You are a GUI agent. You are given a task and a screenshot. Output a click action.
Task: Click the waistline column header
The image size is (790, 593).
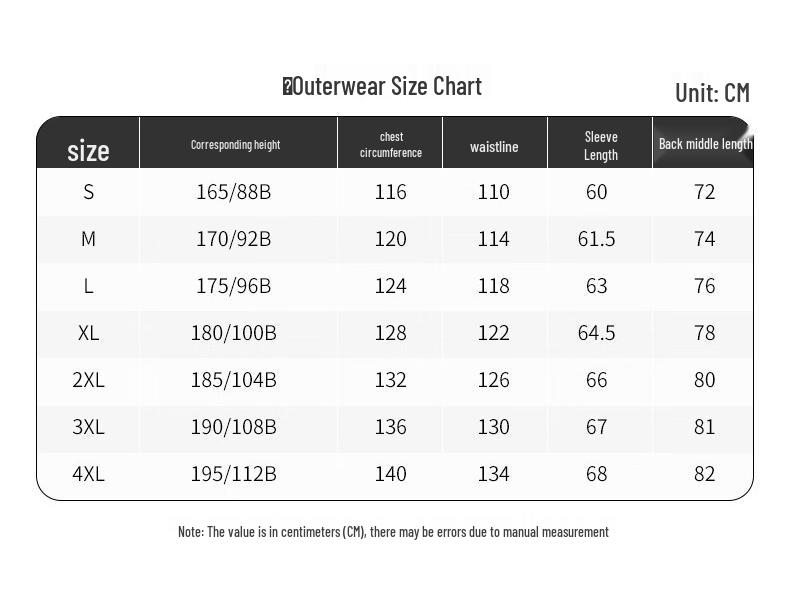pos(494,147)
